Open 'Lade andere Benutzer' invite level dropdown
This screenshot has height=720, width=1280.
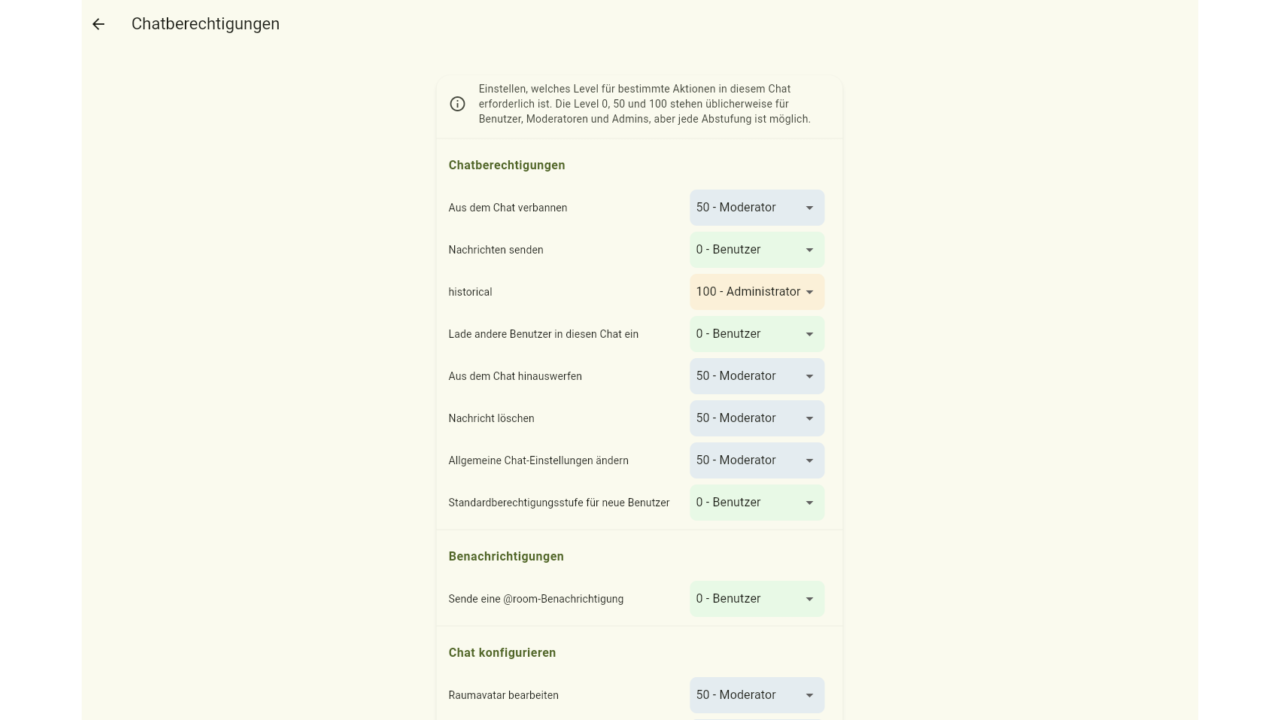click(x=757, y=334)
